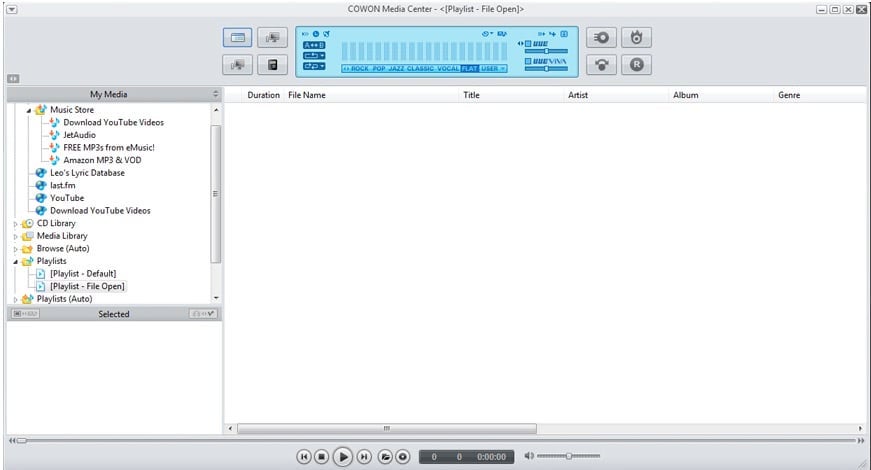
Task: Open the title bar menu dropdown arrow
Action: [x=12, y=10]
